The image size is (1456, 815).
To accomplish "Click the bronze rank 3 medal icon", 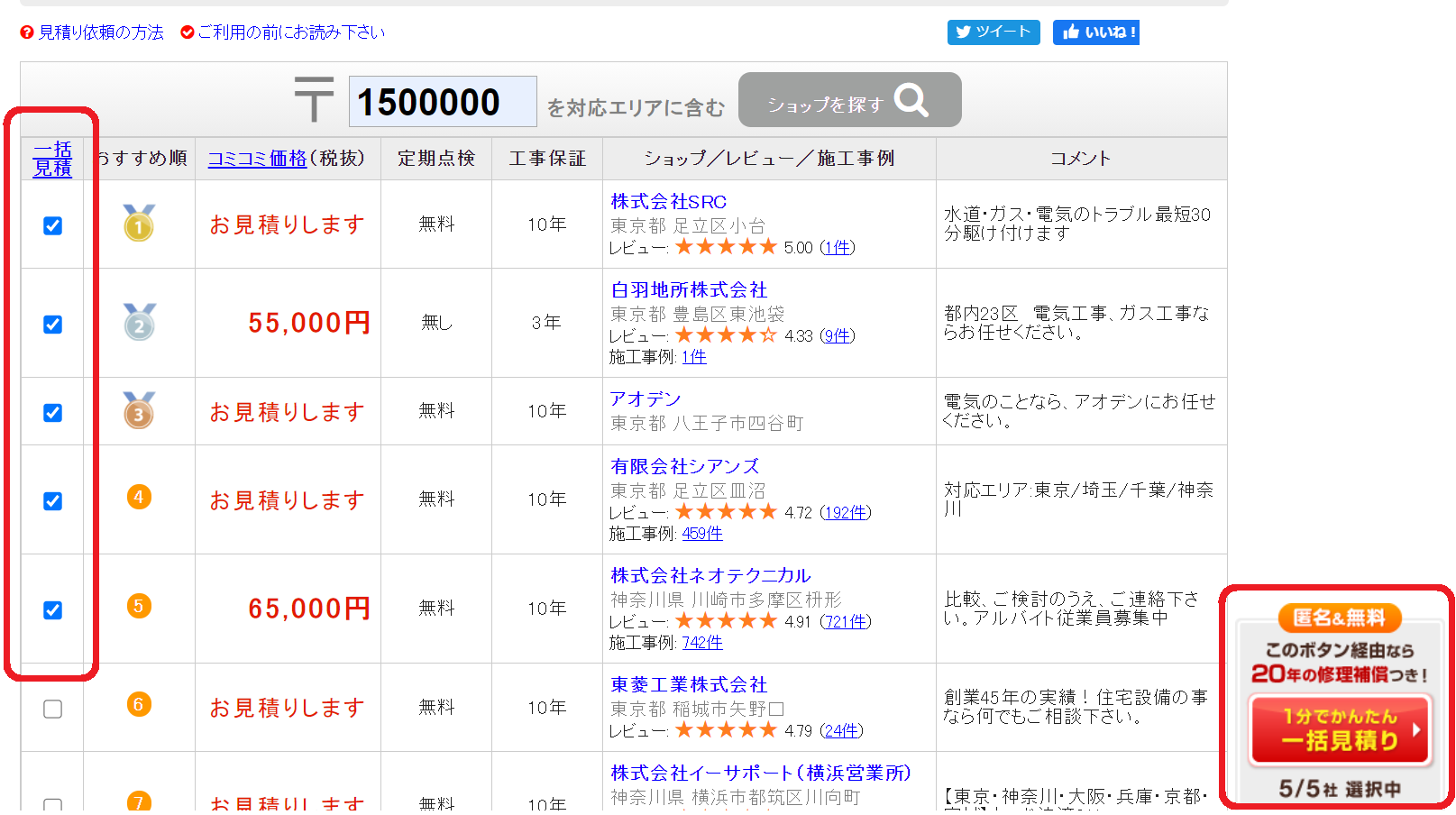I will (139, 410).
